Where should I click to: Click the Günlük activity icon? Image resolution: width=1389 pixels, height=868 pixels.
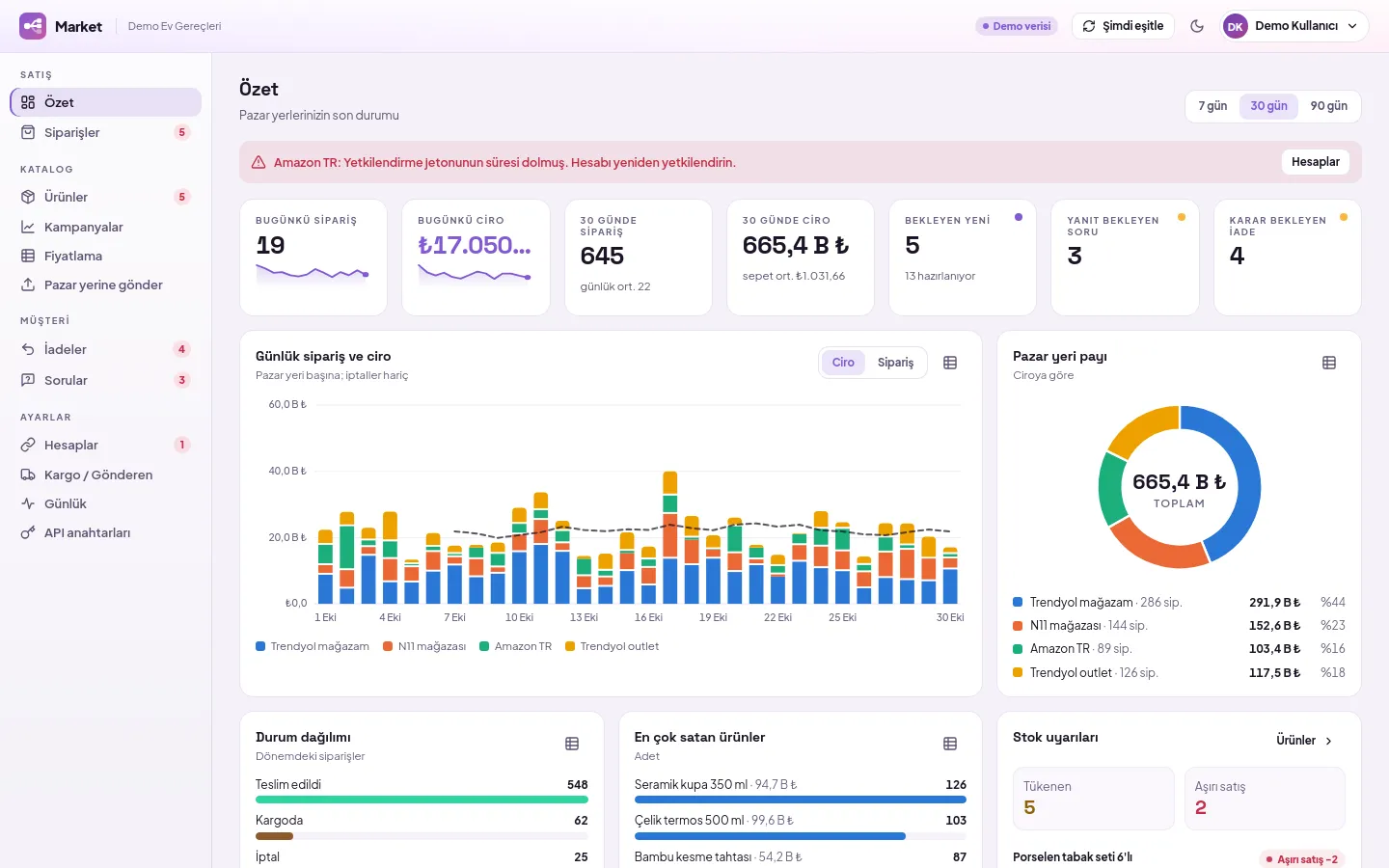click(x=28, y=503)
